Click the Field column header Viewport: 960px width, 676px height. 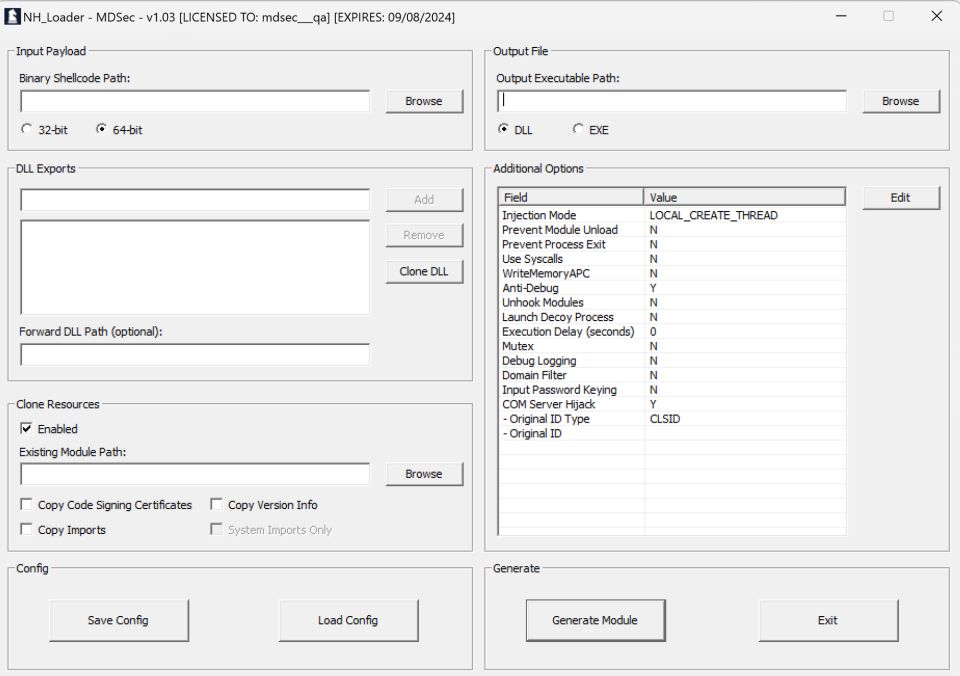(x=571, y=197)
